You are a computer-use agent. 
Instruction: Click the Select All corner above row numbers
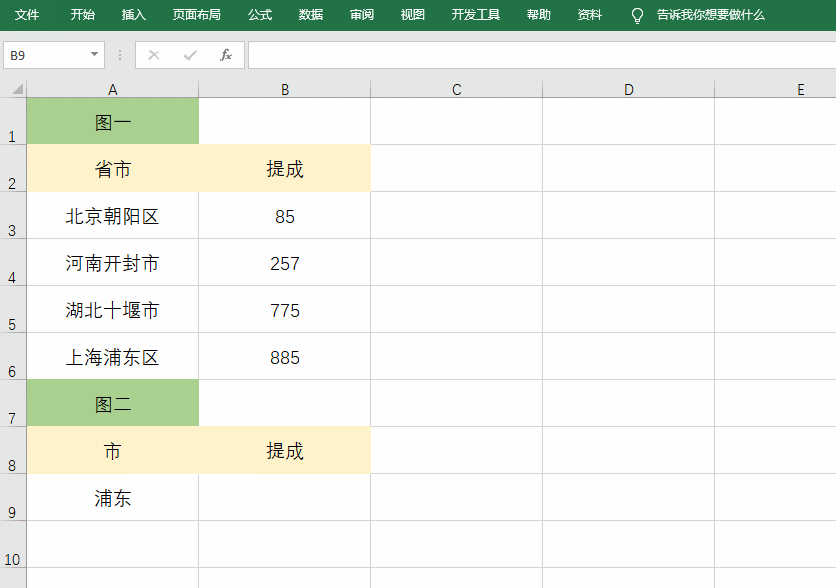(x=14, y=88)
